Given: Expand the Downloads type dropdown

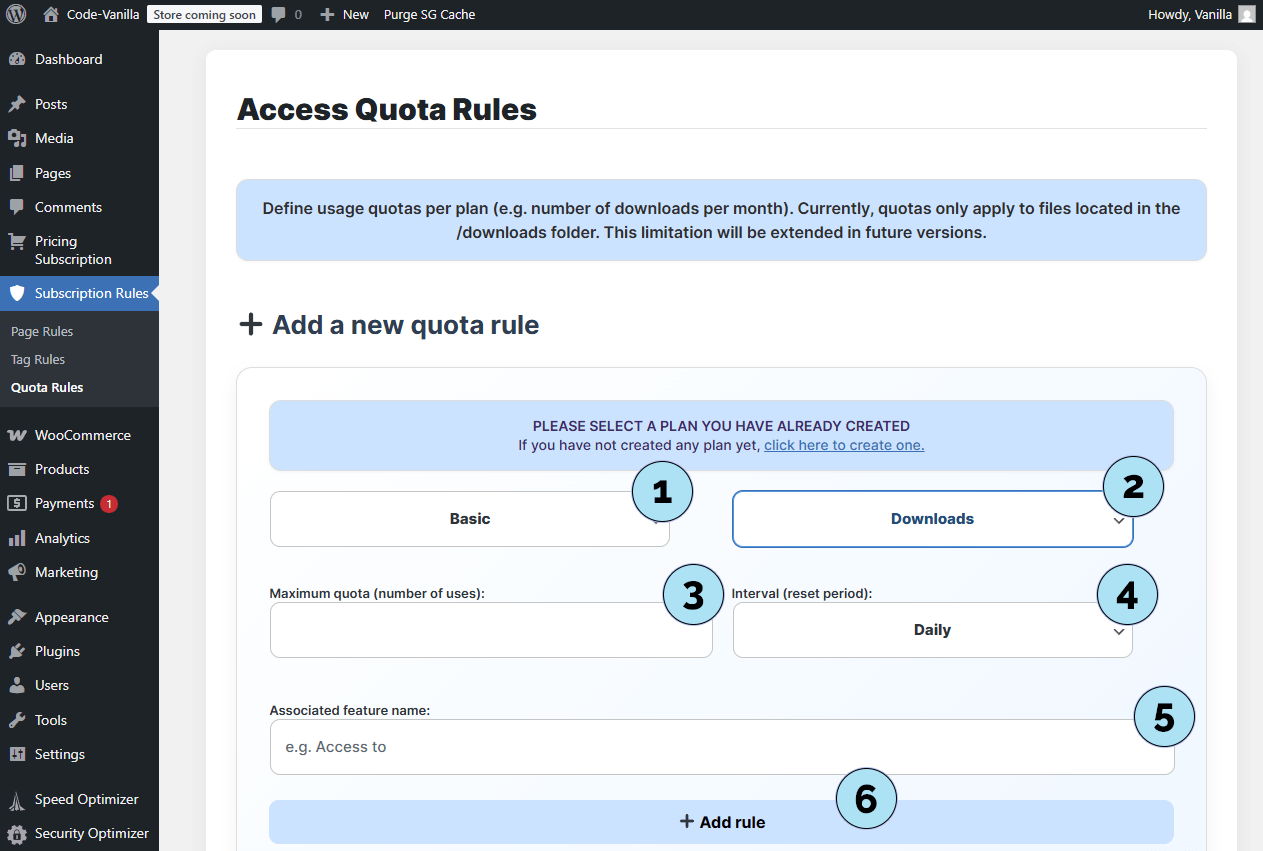Looking at the screenshot, I should [x=932, y=519].
